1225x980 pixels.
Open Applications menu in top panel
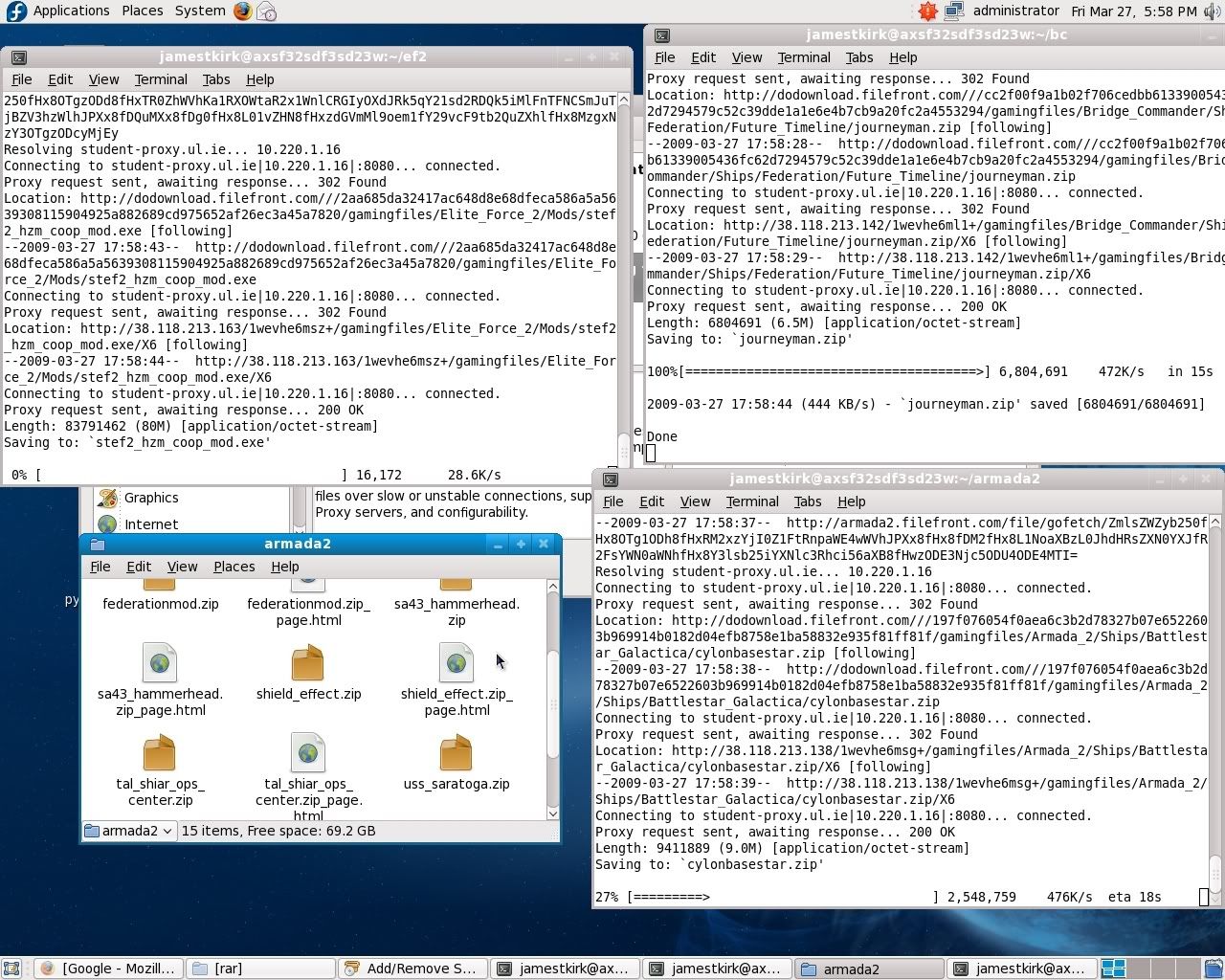tap(71, 11)
